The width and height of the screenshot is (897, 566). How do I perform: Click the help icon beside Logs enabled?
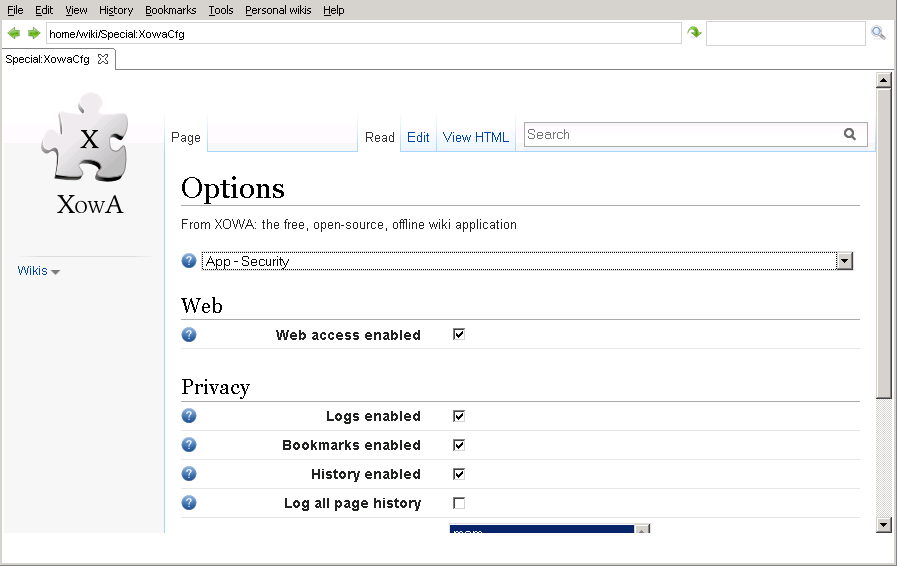point(189,416)
